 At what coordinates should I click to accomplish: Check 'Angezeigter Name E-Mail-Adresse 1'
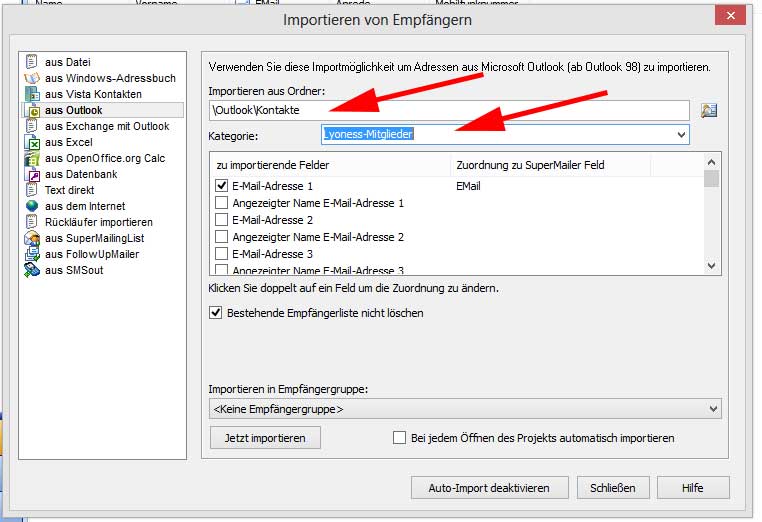222,202
